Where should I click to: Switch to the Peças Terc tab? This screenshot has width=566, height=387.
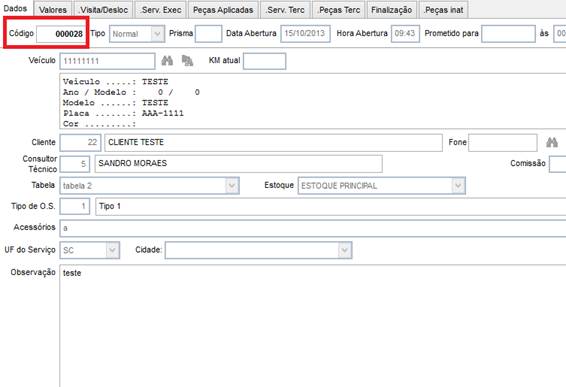(x=339, y=10)
